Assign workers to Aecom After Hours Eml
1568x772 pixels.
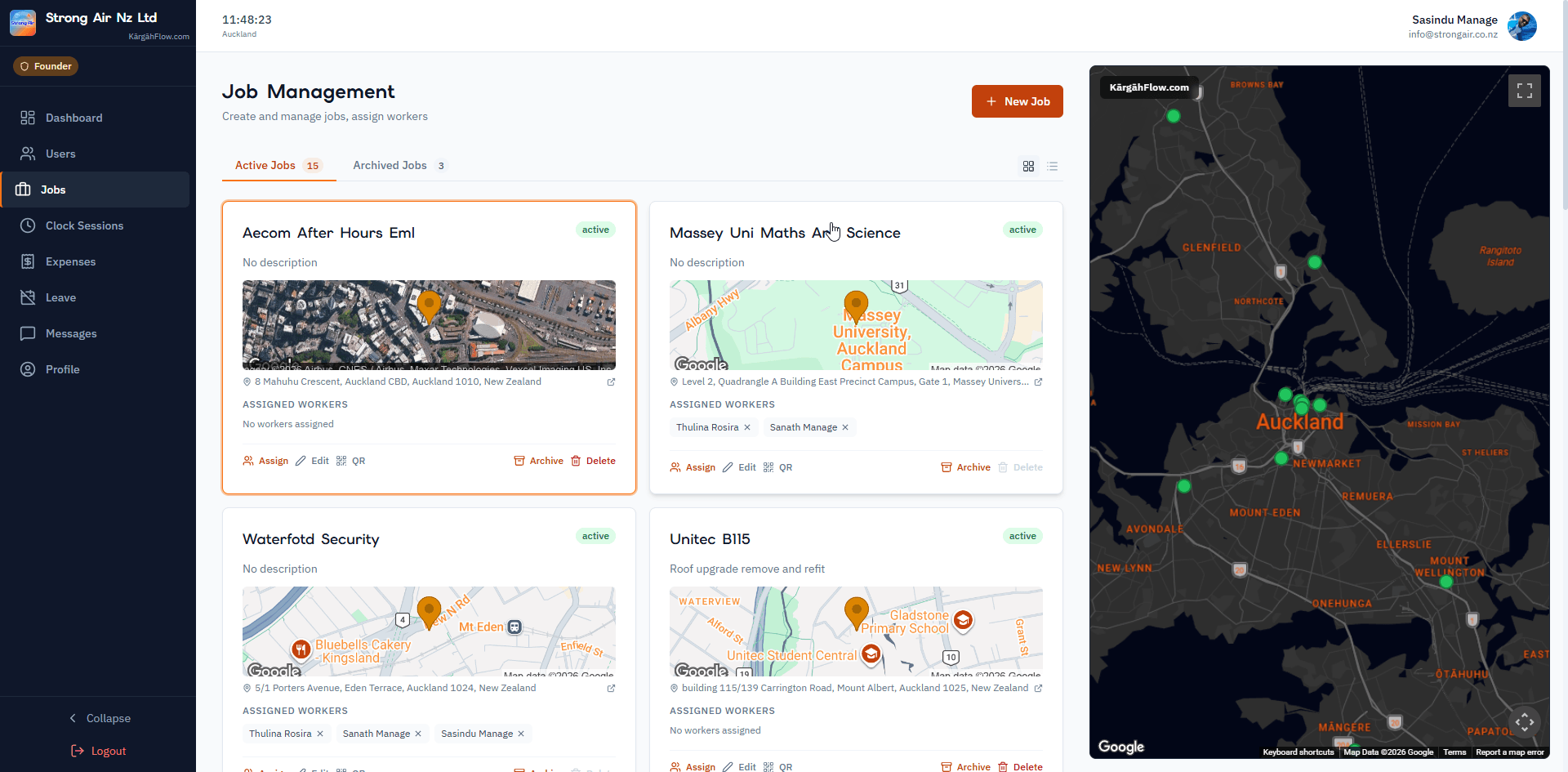click(x=265, y=461)
